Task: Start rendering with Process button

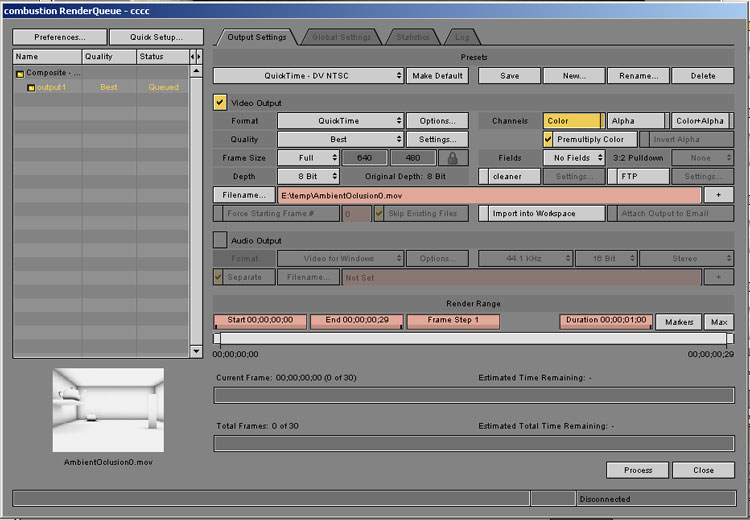Action: pos(638,470)
